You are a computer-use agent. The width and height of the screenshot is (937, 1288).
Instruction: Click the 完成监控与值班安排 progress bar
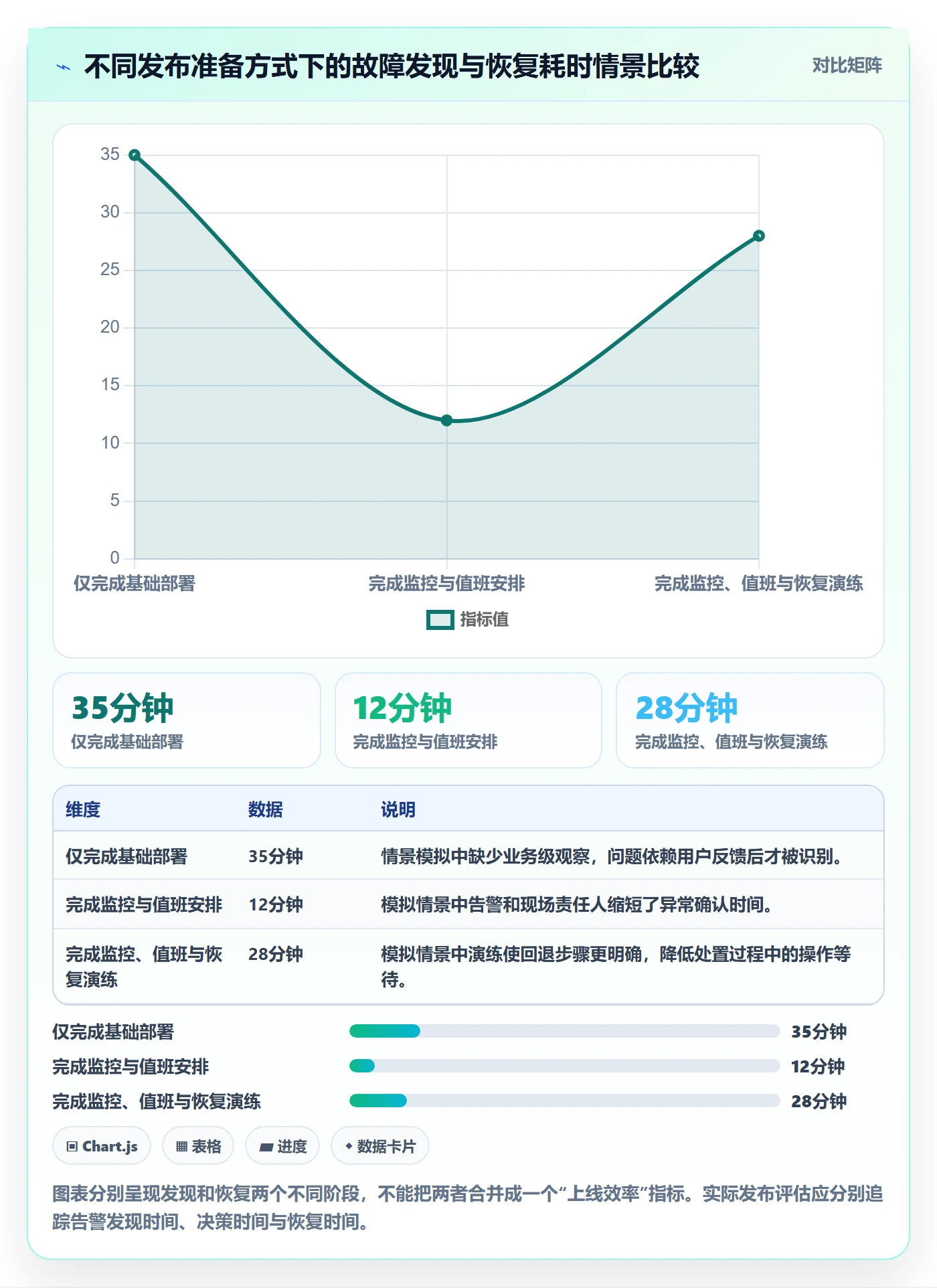coord(565,1066)
